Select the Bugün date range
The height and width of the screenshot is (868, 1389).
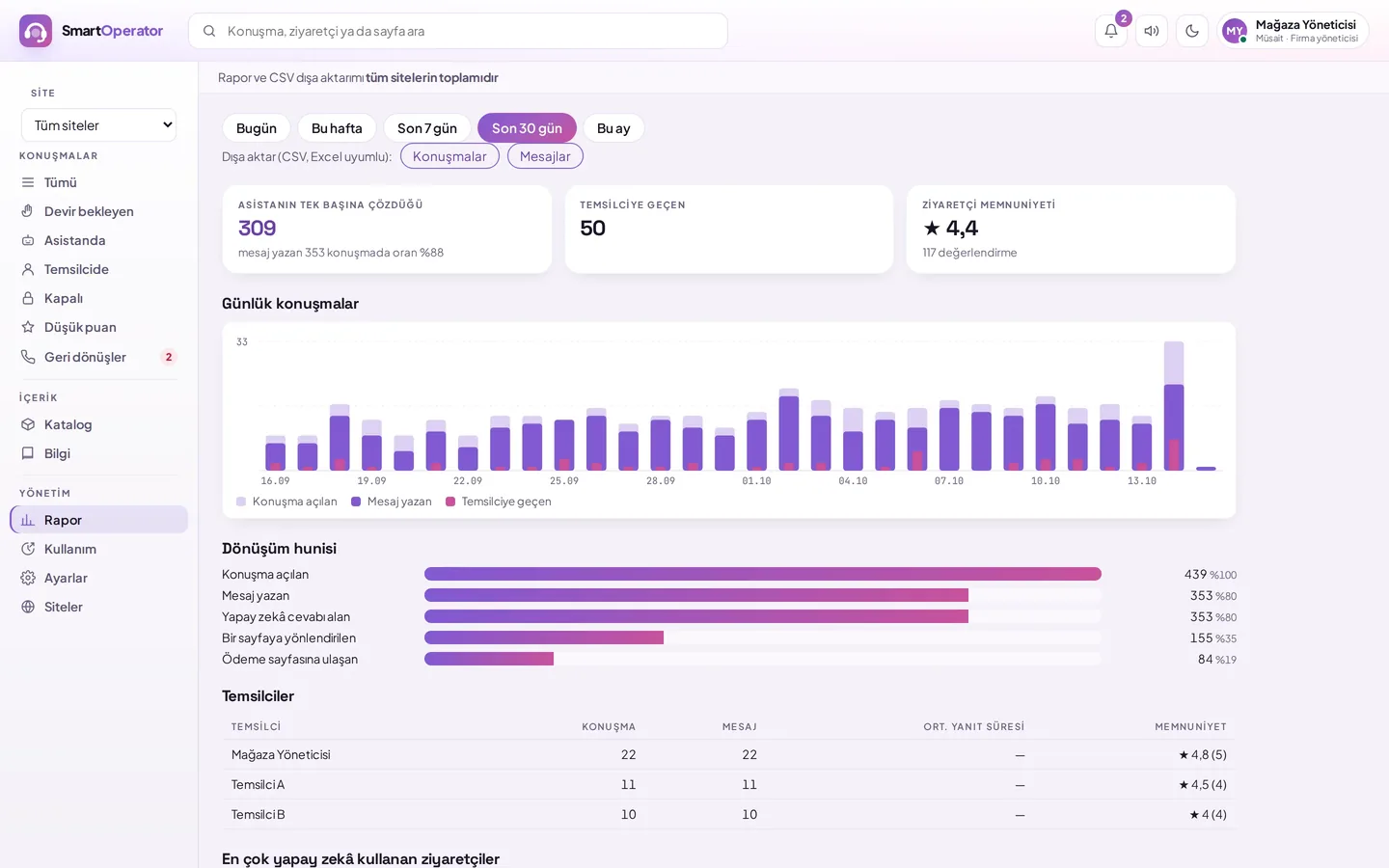[257, 128]
